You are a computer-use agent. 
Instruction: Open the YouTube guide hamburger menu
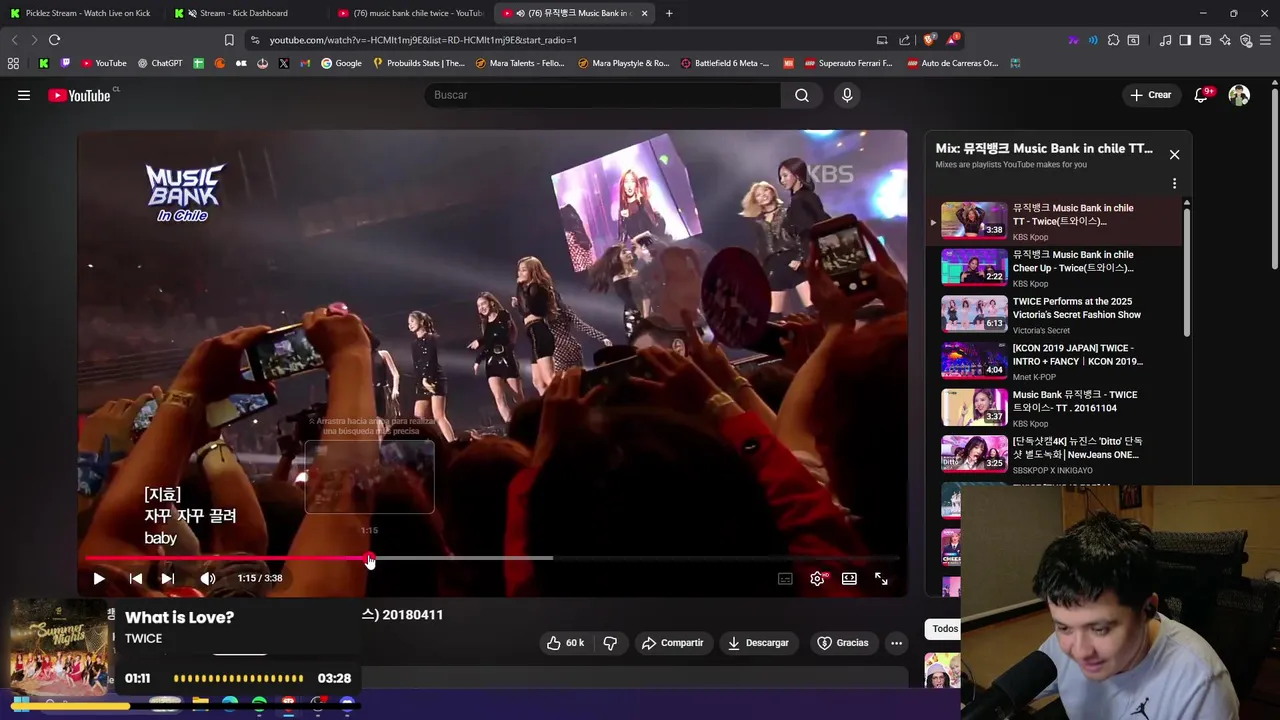pyautogui.click(x=24, y=95)
